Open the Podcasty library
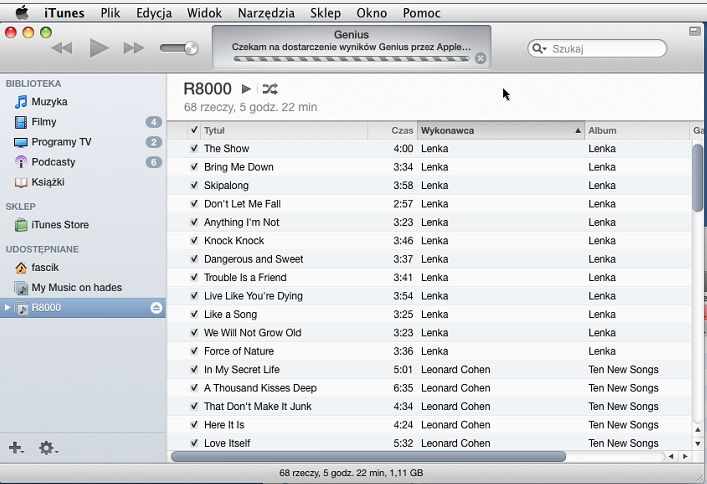Viewport: 707px width, 484px height. coord(53,162)
